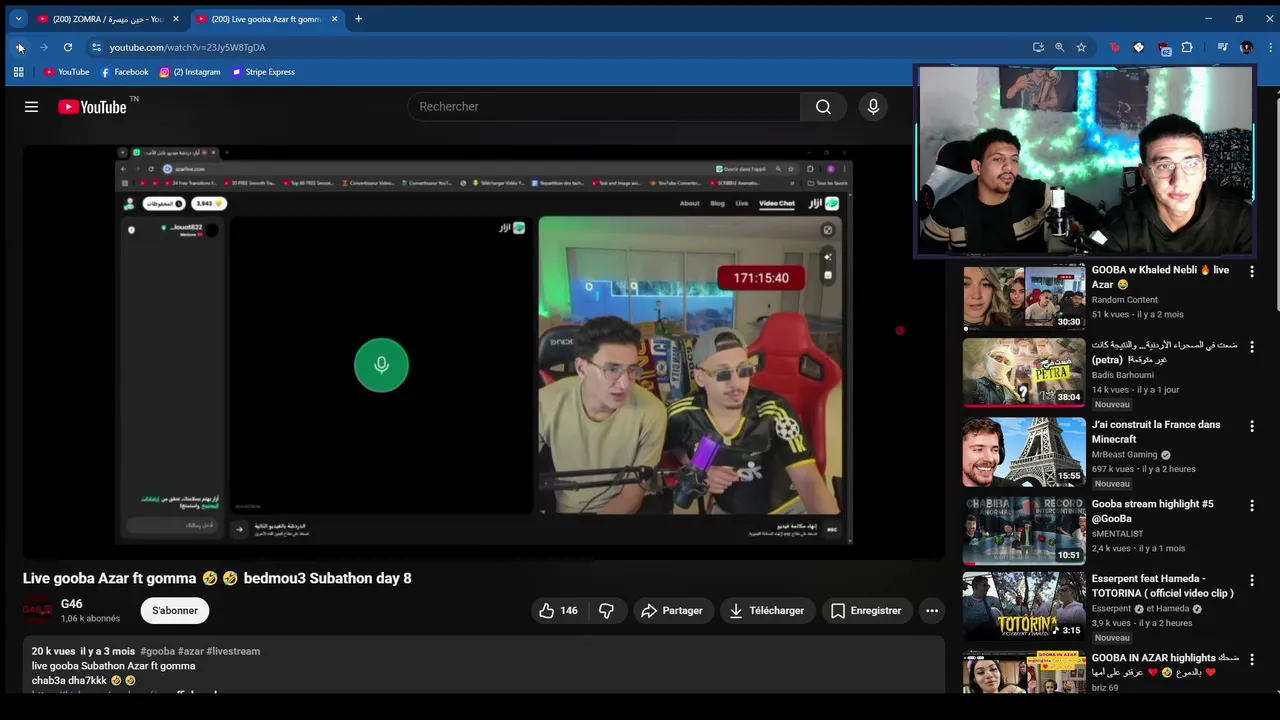Open options for the Petra video
This screenshot has width=1280, height=720.
click(x=1251, y=347)
